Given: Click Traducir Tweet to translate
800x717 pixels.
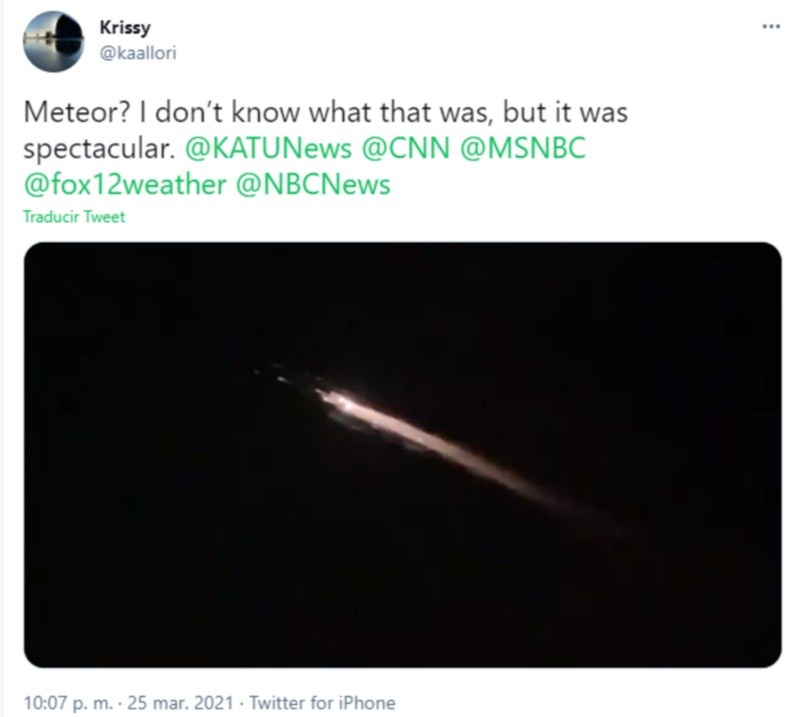Looking at the screenshot, I should (74, 217).
